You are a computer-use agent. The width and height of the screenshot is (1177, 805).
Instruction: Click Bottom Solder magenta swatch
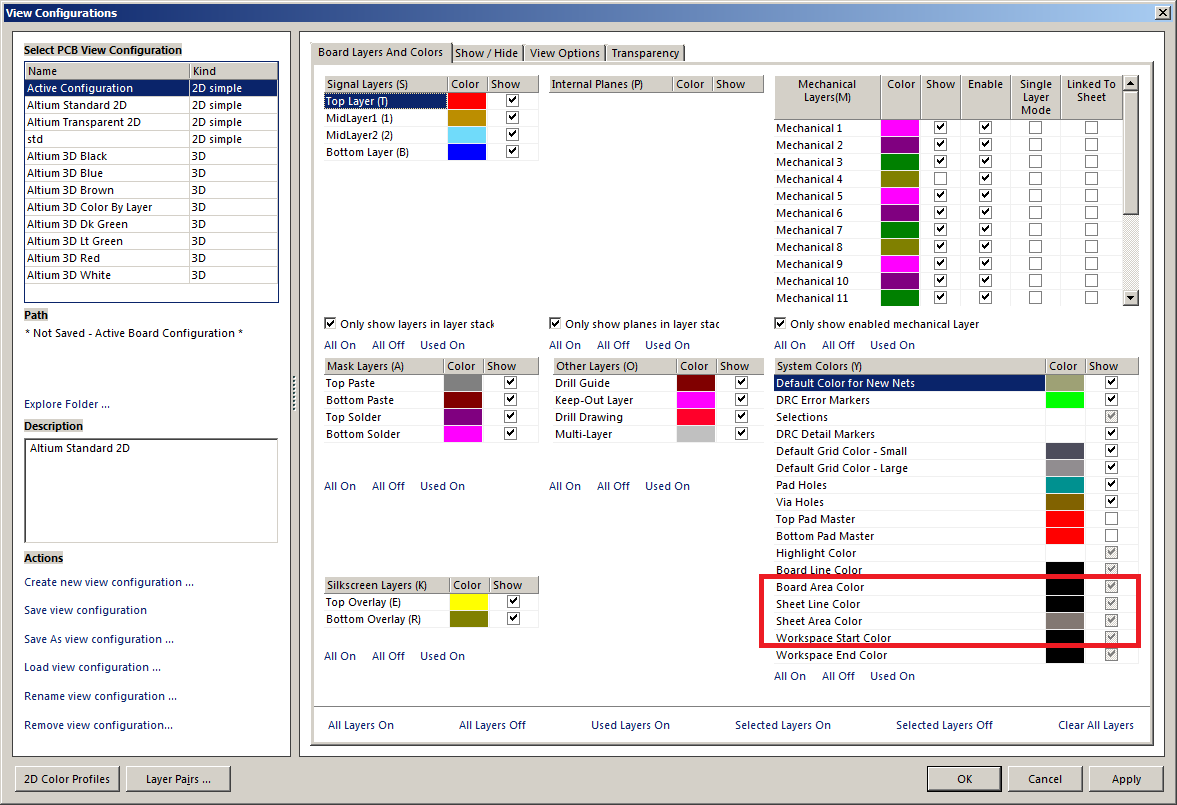[x=463, y=434]
